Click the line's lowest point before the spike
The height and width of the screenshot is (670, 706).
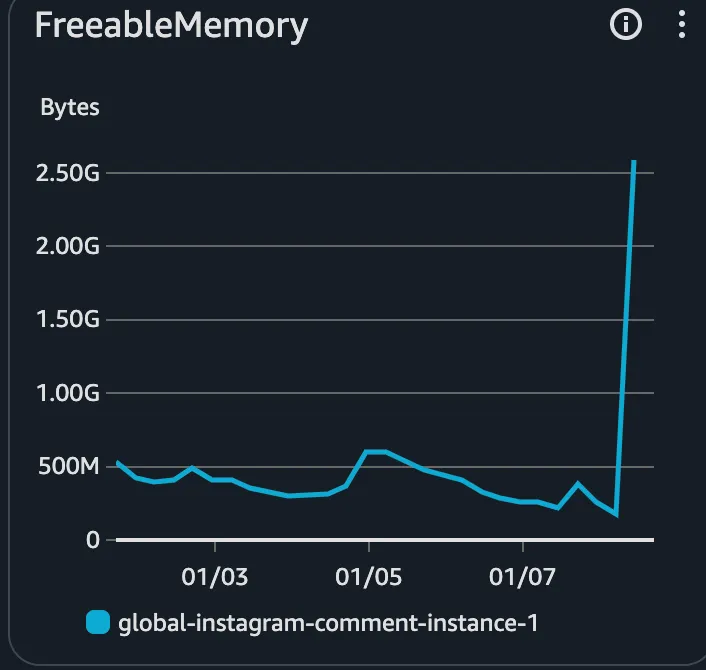click(x=616, y=514)
